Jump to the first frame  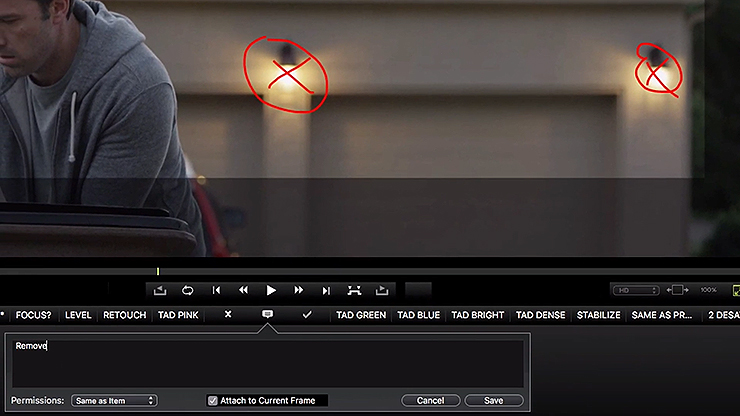pyautogui.click(x=215, y=290)
